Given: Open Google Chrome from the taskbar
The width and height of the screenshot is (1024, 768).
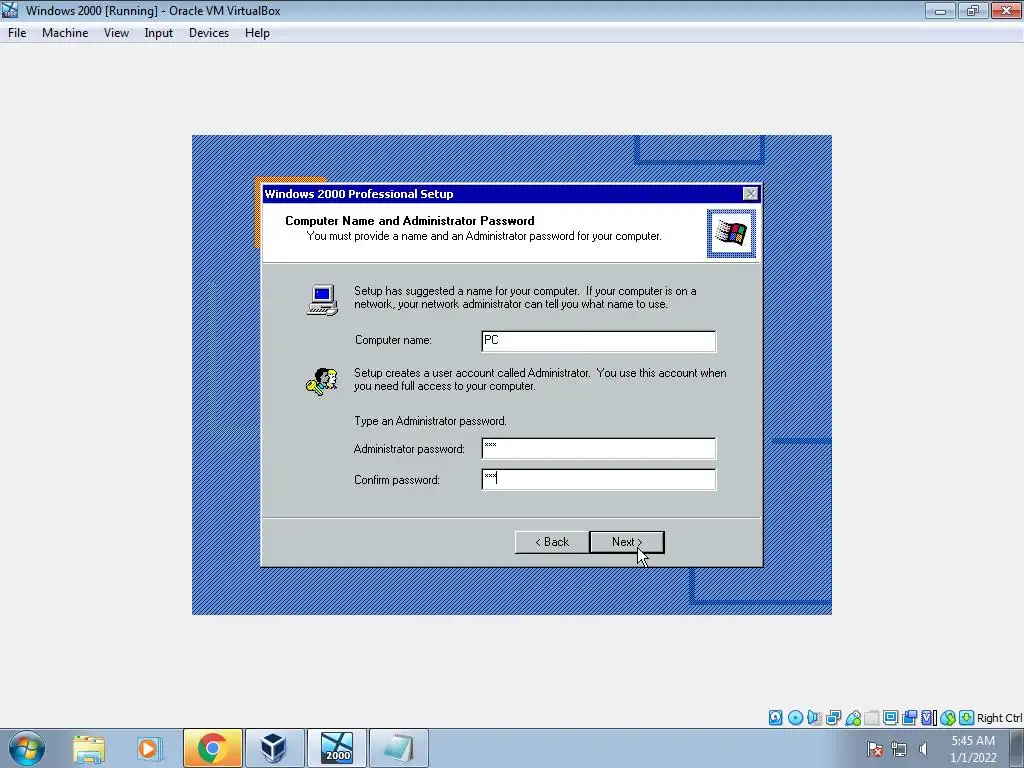Looking at the screenshot, I should [212, 748].
